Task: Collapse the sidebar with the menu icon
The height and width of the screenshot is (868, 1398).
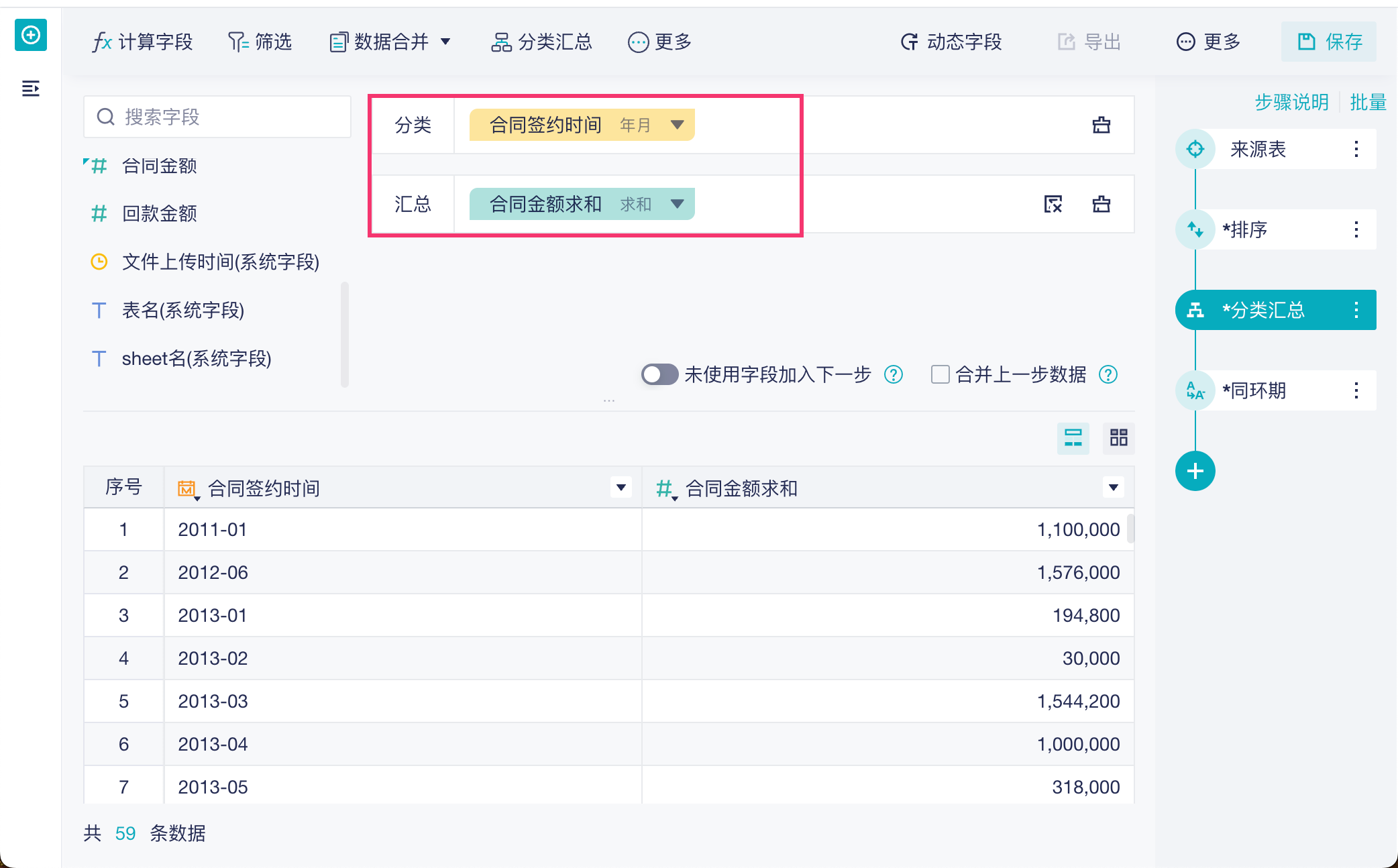Action: click(x=31, y=88)
